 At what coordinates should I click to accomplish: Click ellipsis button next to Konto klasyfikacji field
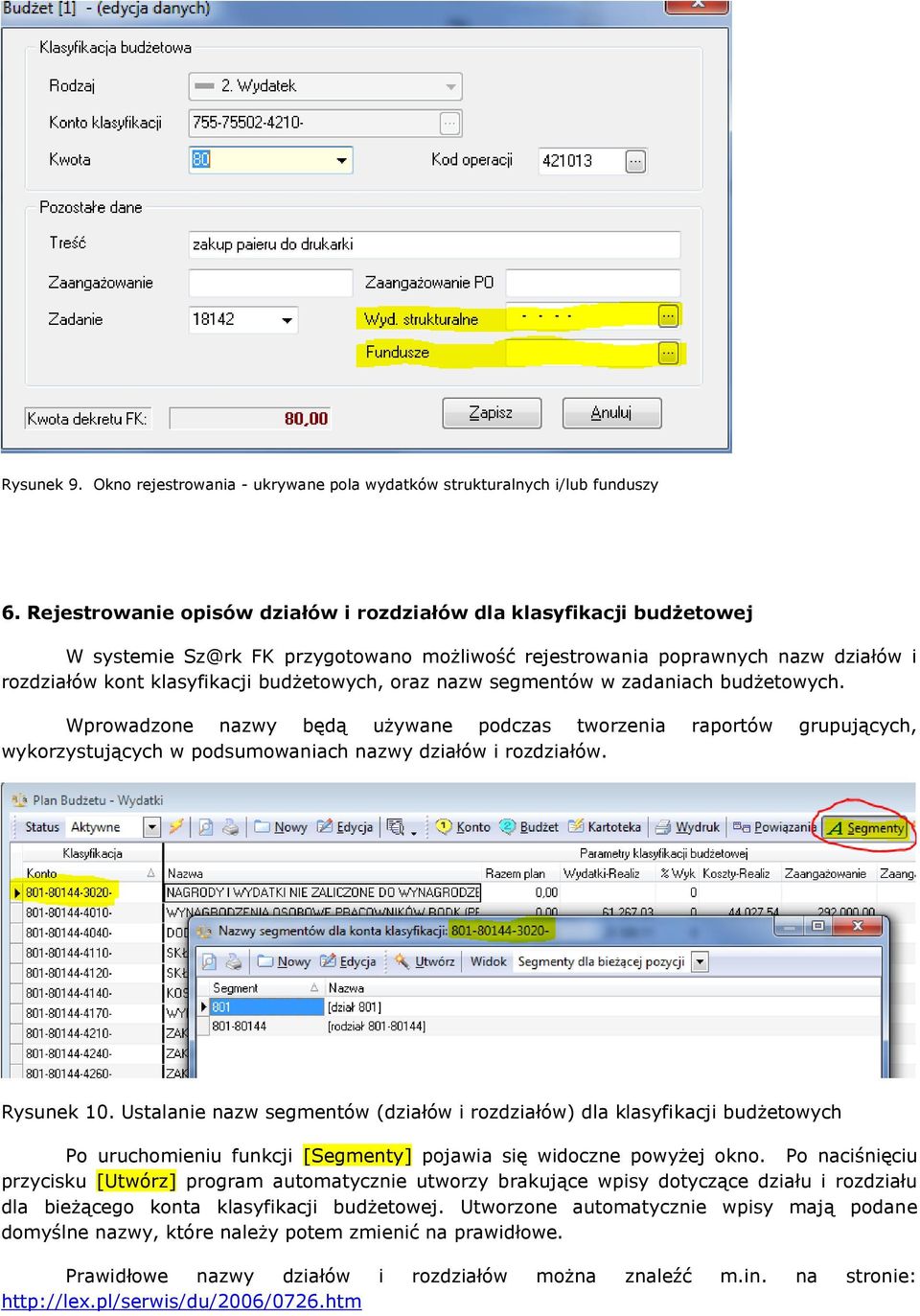click(450, 123)
